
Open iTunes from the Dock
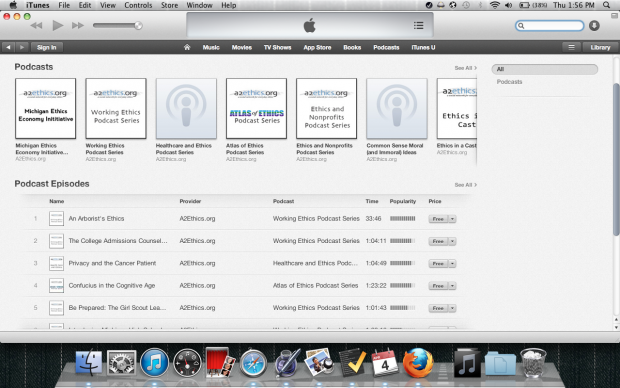(x=154, y=363)
